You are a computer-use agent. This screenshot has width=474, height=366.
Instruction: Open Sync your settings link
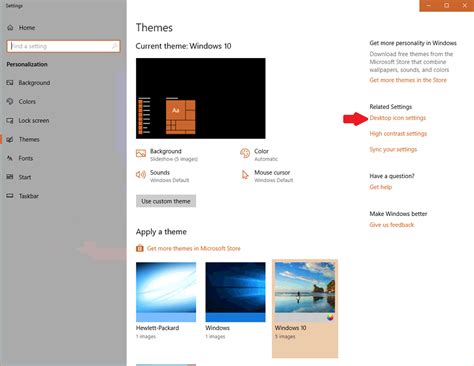pyautogui.click(x=393, y=149)
